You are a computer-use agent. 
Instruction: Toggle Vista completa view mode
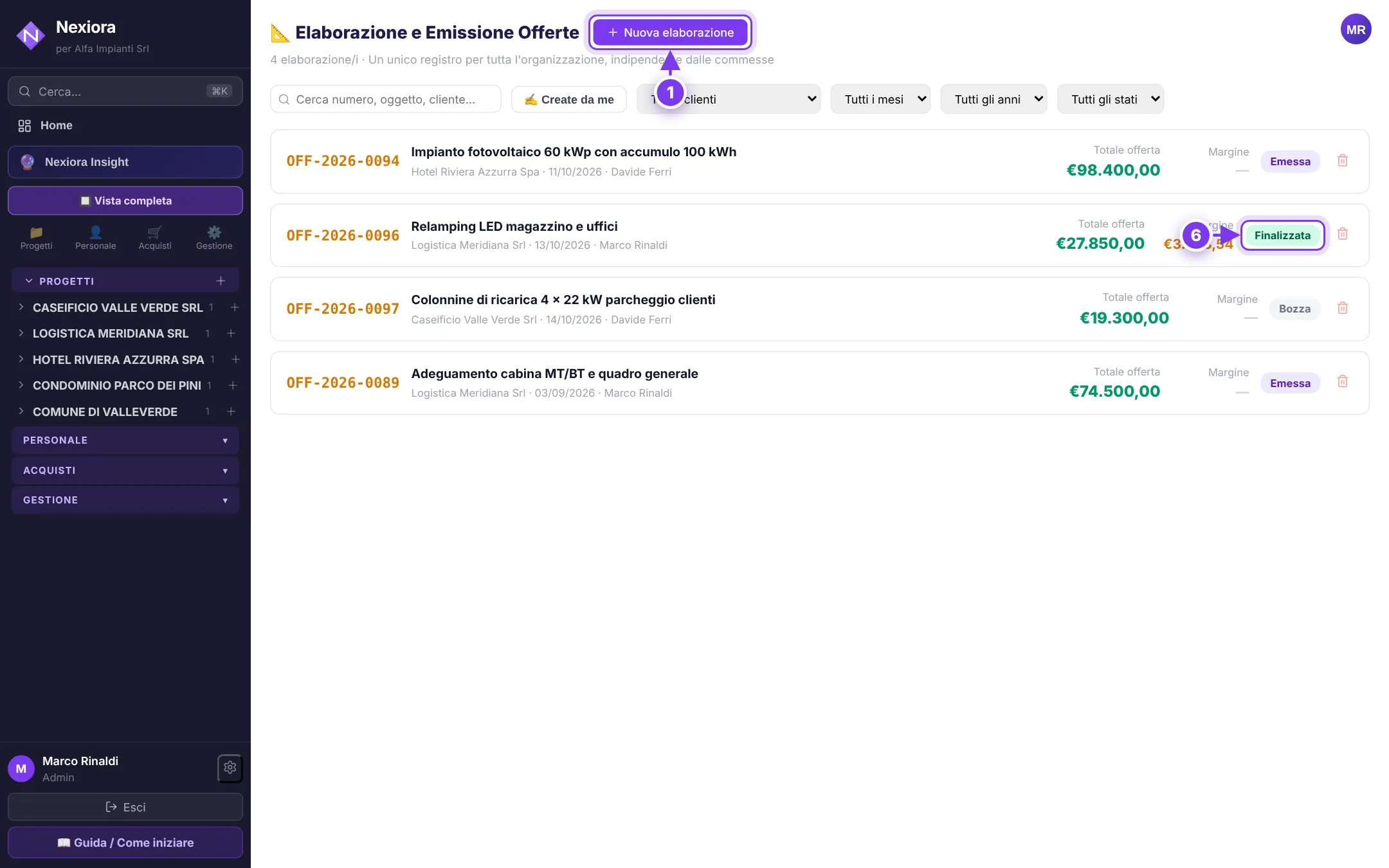pyautogui.click(x=125, y=201)
